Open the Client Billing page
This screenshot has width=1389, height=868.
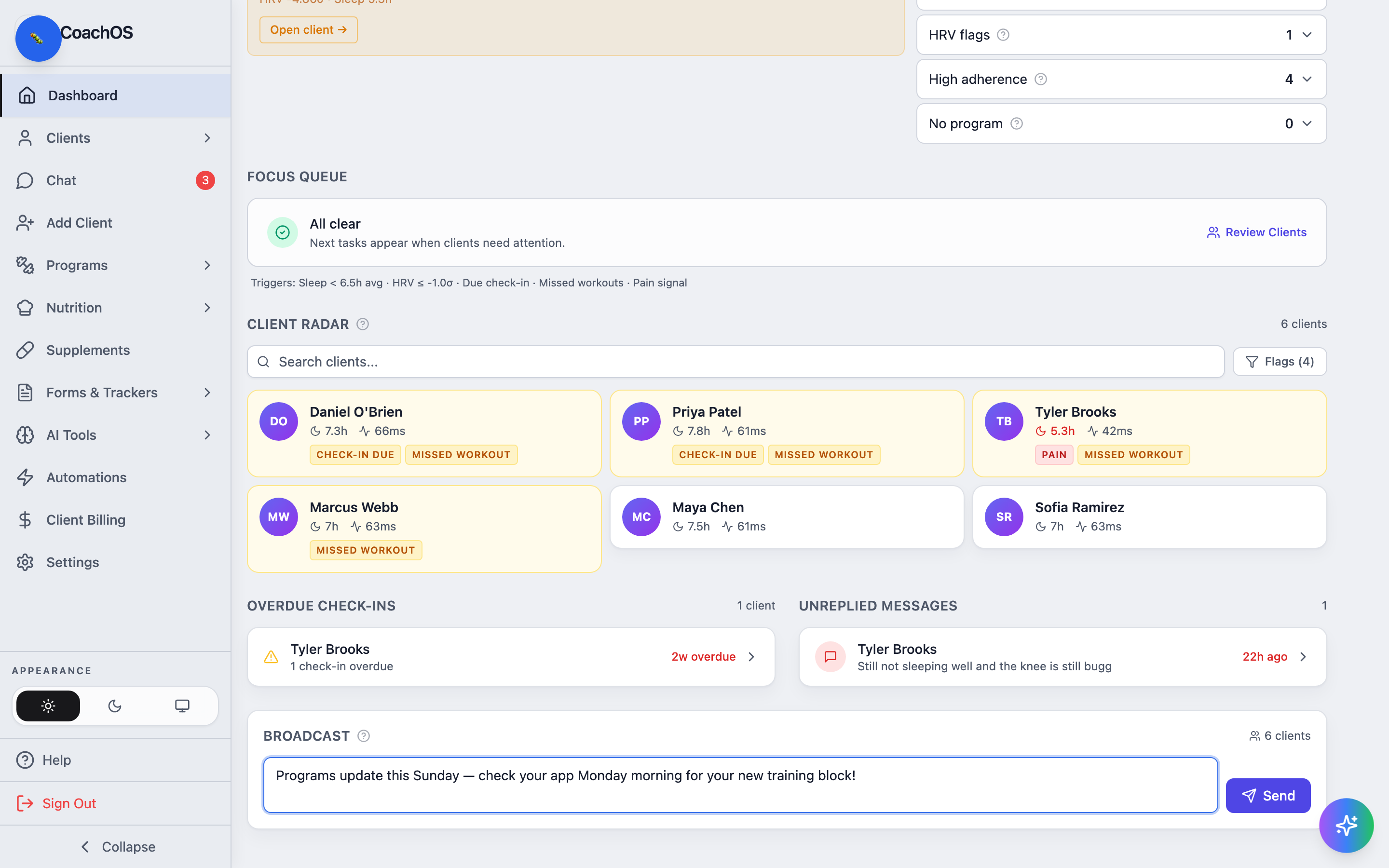[116, 520]
